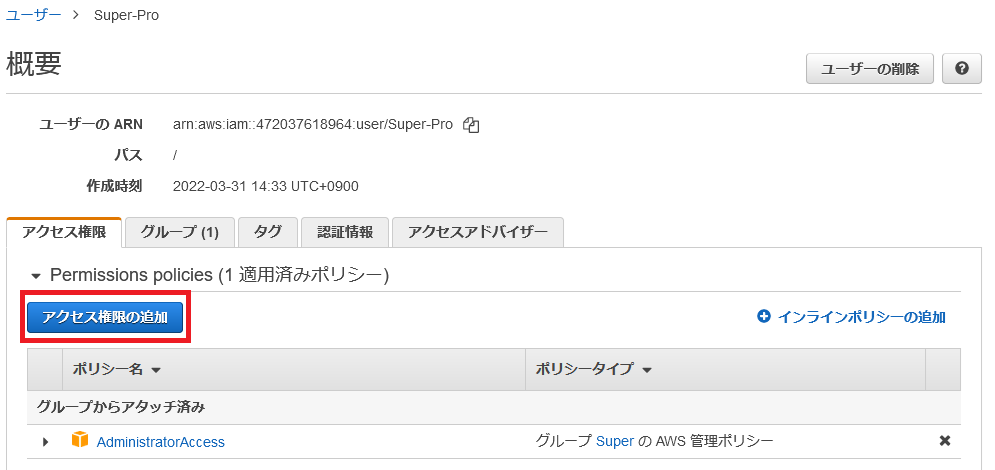The width and height of the screenshot is (995, 470).
Task: Sort by policy type column arrow
Action: click(x=647, y=370)
